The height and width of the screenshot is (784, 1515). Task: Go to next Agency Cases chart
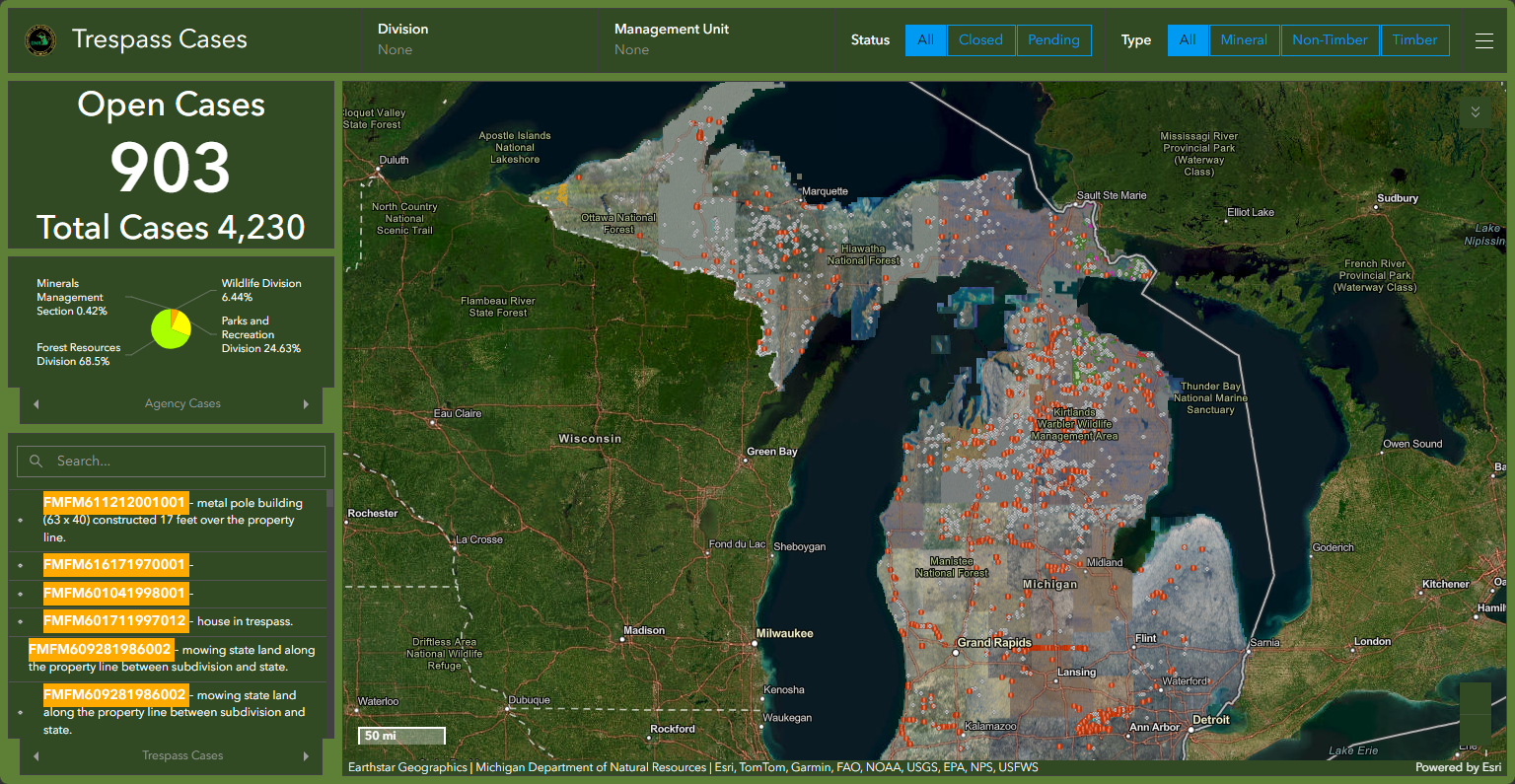click(306, 403)
